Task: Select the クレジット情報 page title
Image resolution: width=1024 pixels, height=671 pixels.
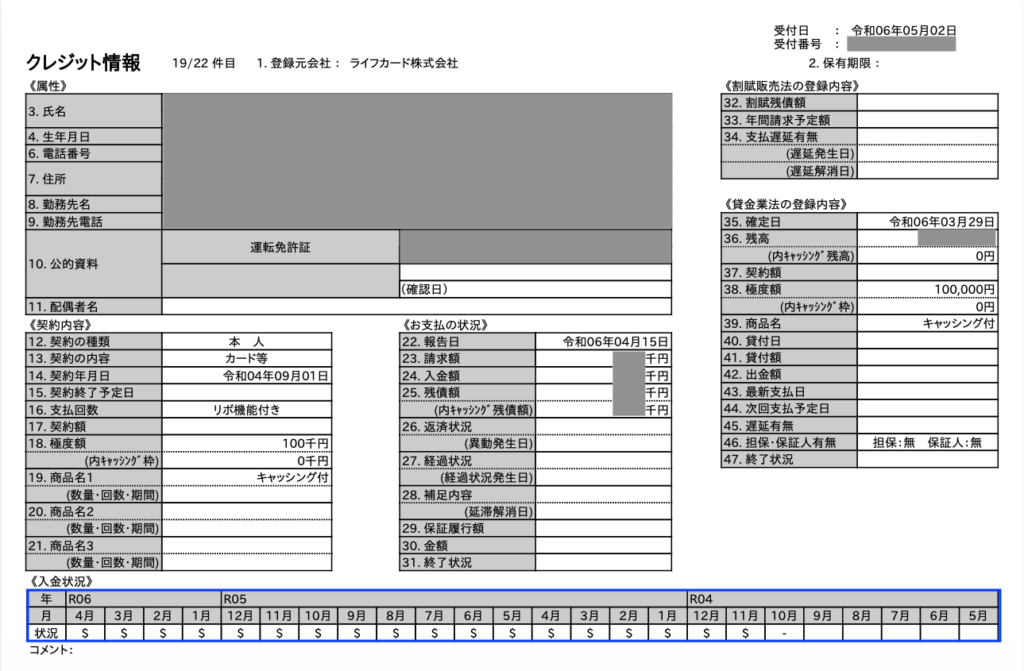Action: [84, 62]
